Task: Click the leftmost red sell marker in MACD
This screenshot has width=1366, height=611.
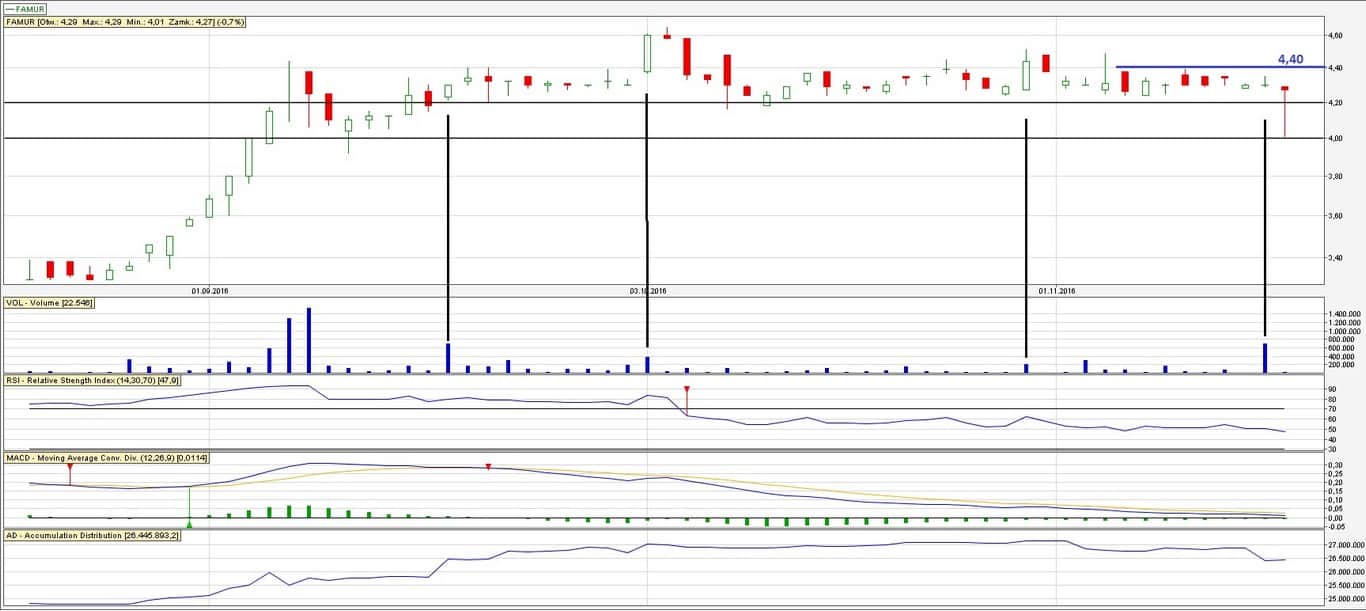Action: pyautogui.click(x=70, y=468)
